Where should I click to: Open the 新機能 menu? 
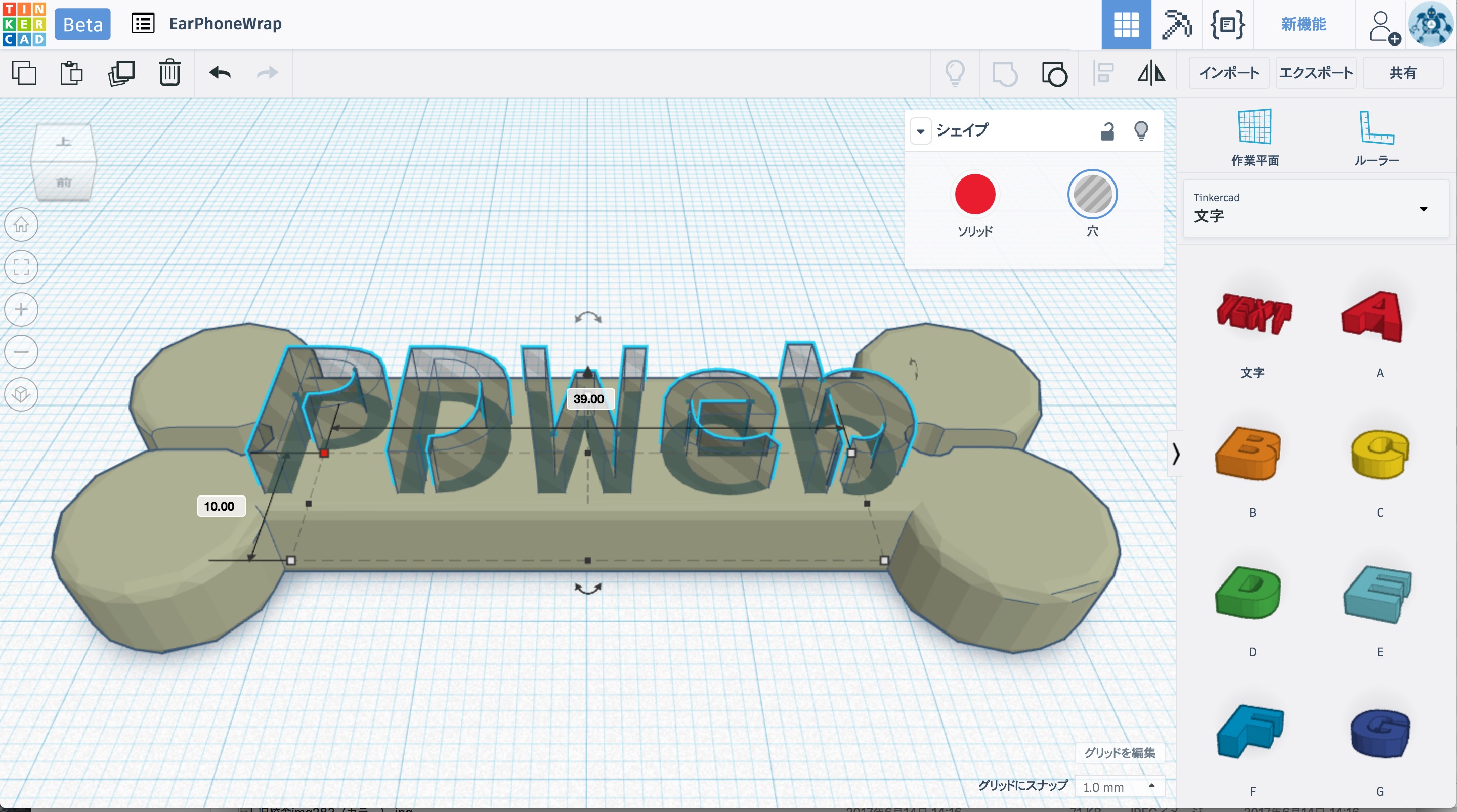[x=1303, y=24]
